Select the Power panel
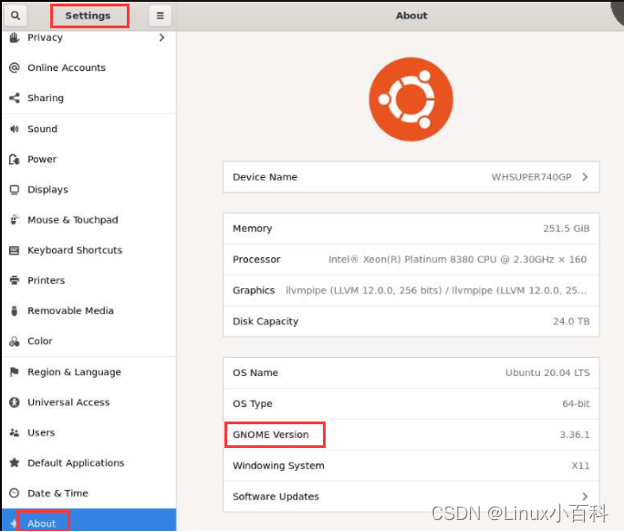Image resolution: width=624 pixels, height=532 pixels. pyautogui.click(x=89, y=159)
